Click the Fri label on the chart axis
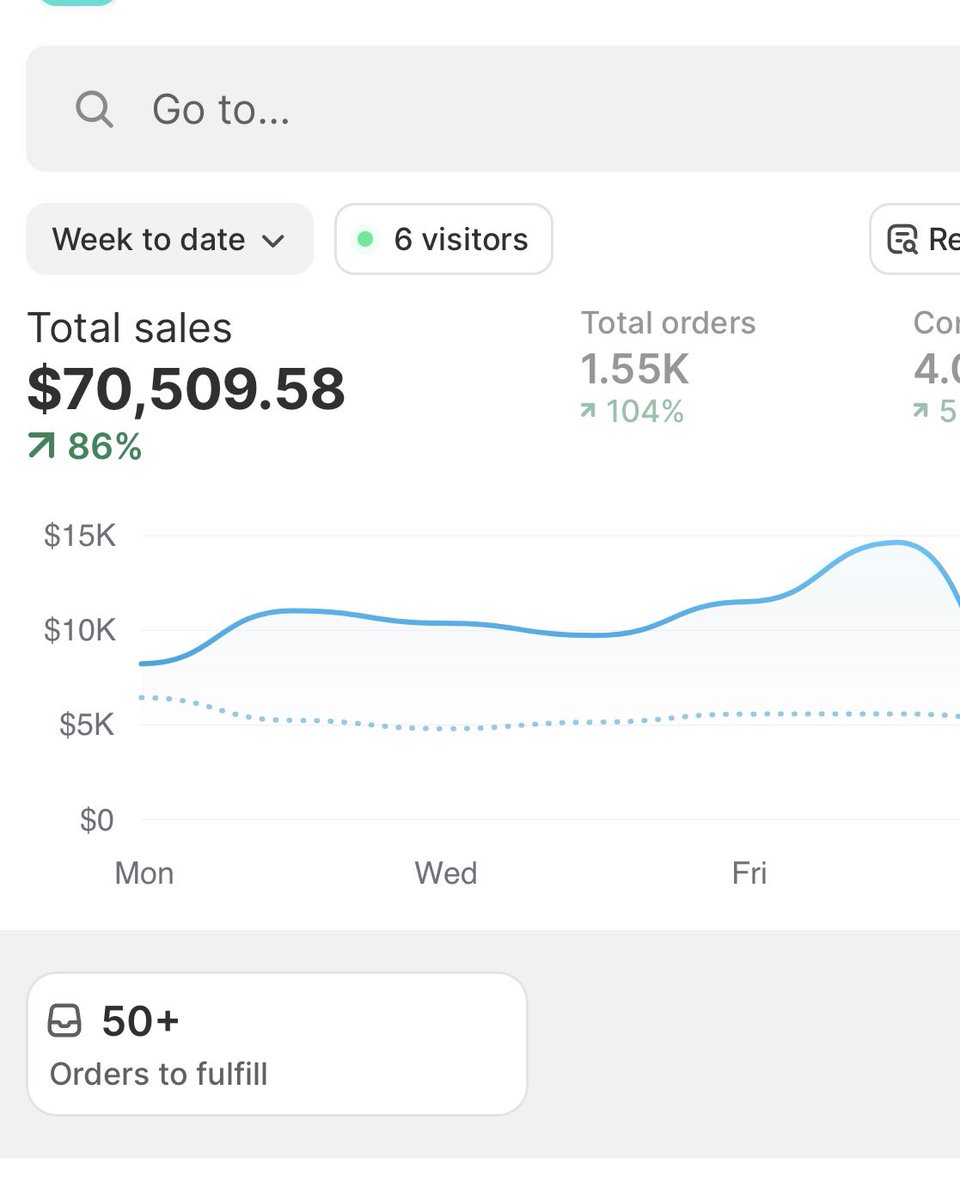 [x=749, y=872]
